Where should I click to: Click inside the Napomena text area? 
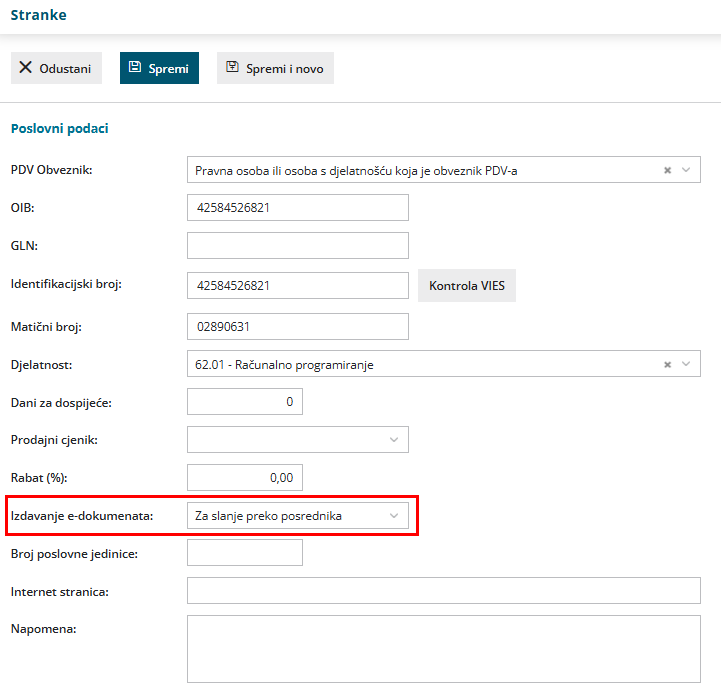444,649
